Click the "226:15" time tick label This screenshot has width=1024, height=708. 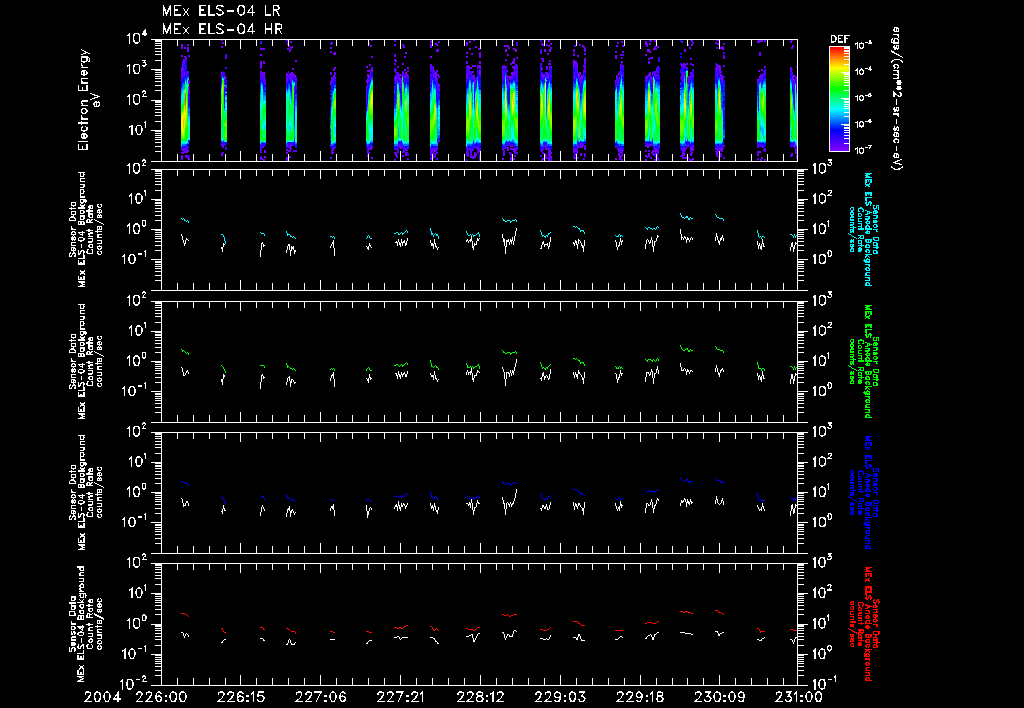tap(240, 697)
